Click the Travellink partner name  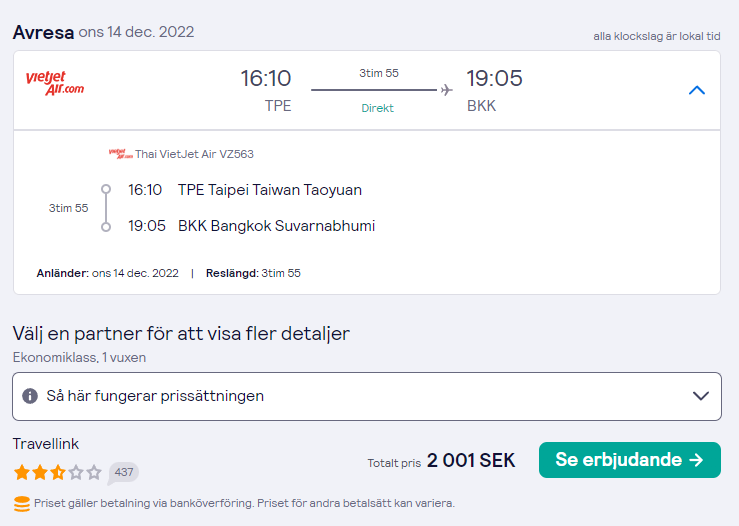tap(46, 443)
